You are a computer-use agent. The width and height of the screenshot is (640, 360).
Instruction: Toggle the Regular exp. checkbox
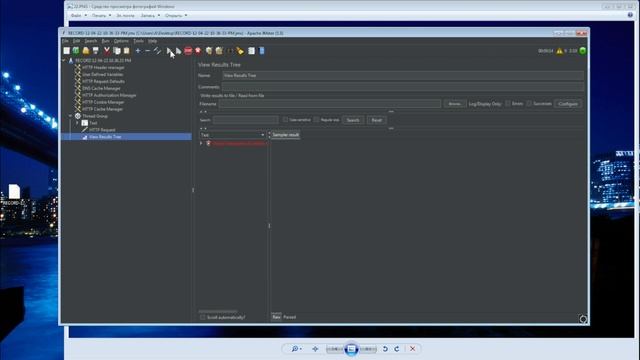tap(317, 120)
